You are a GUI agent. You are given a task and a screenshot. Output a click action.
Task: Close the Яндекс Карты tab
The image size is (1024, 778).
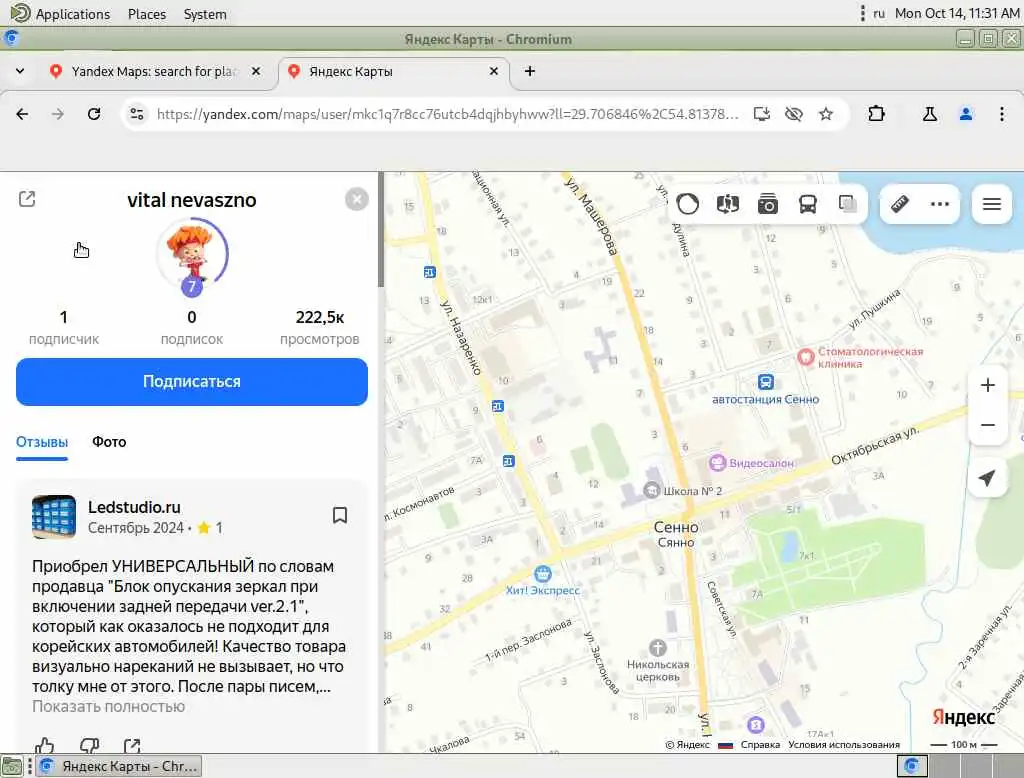pos(494,71)
